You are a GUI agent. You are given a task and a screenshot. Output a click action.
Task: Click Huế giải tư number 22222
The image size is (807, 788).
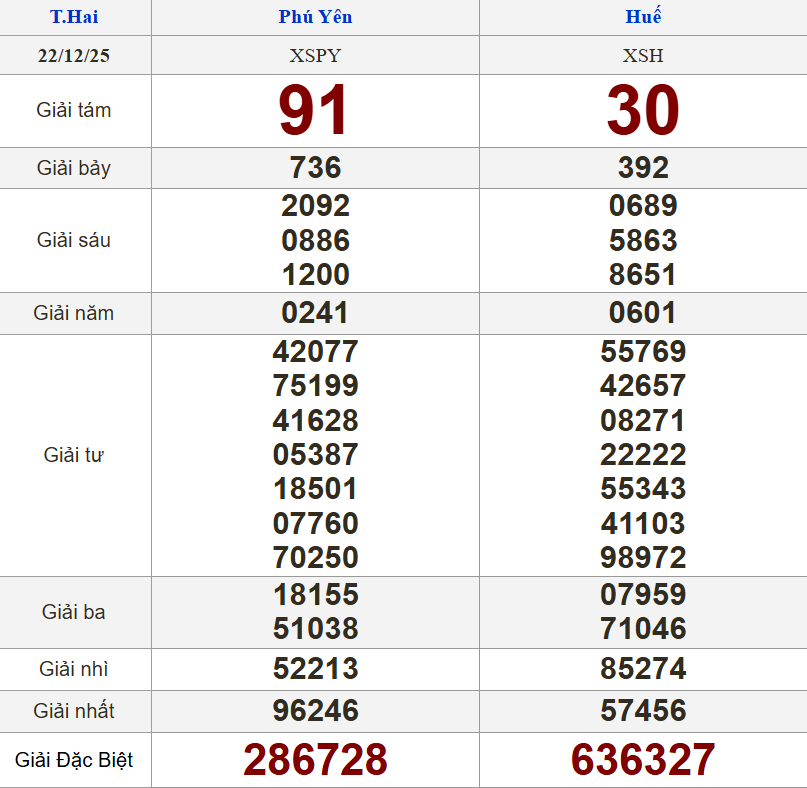pos(643,455)
